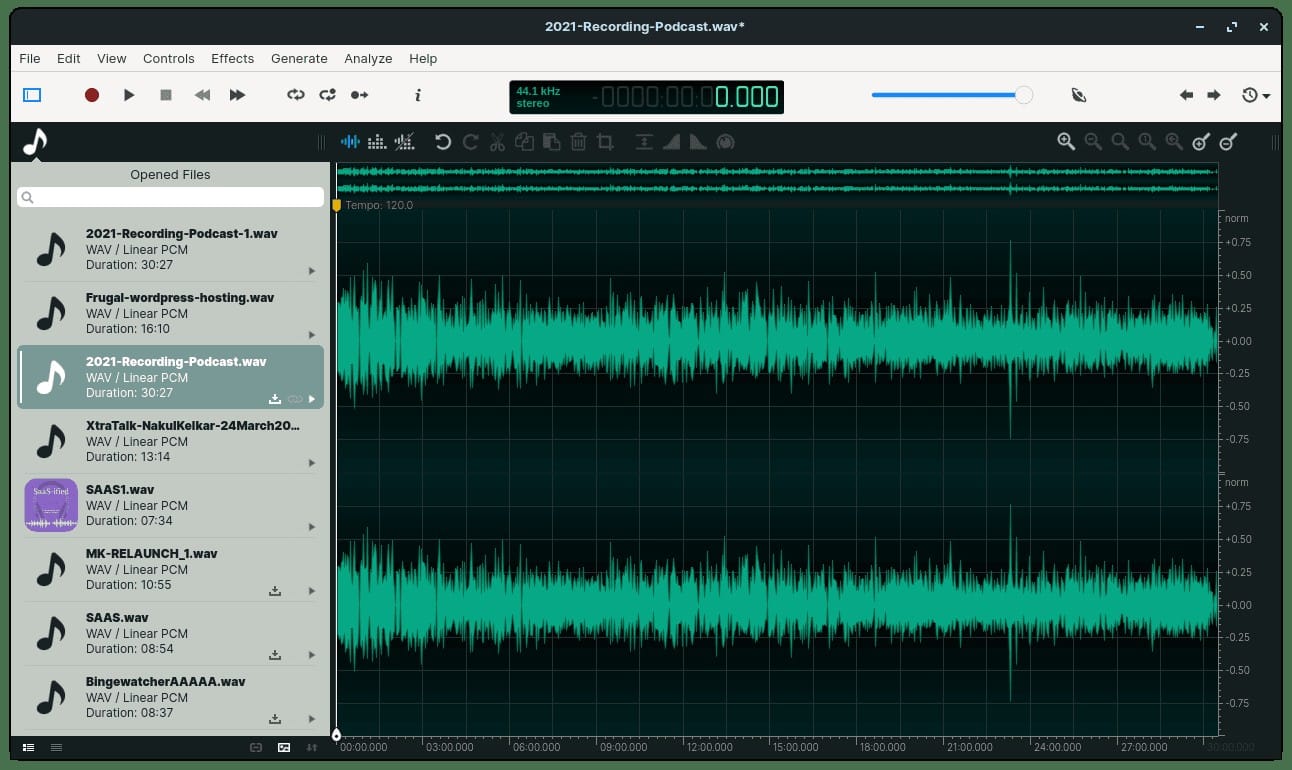Click play arrow on Frugal-wordpress-hosting.wav row
The width and height of the screenshot is (1292, 770).
point(312,335)
